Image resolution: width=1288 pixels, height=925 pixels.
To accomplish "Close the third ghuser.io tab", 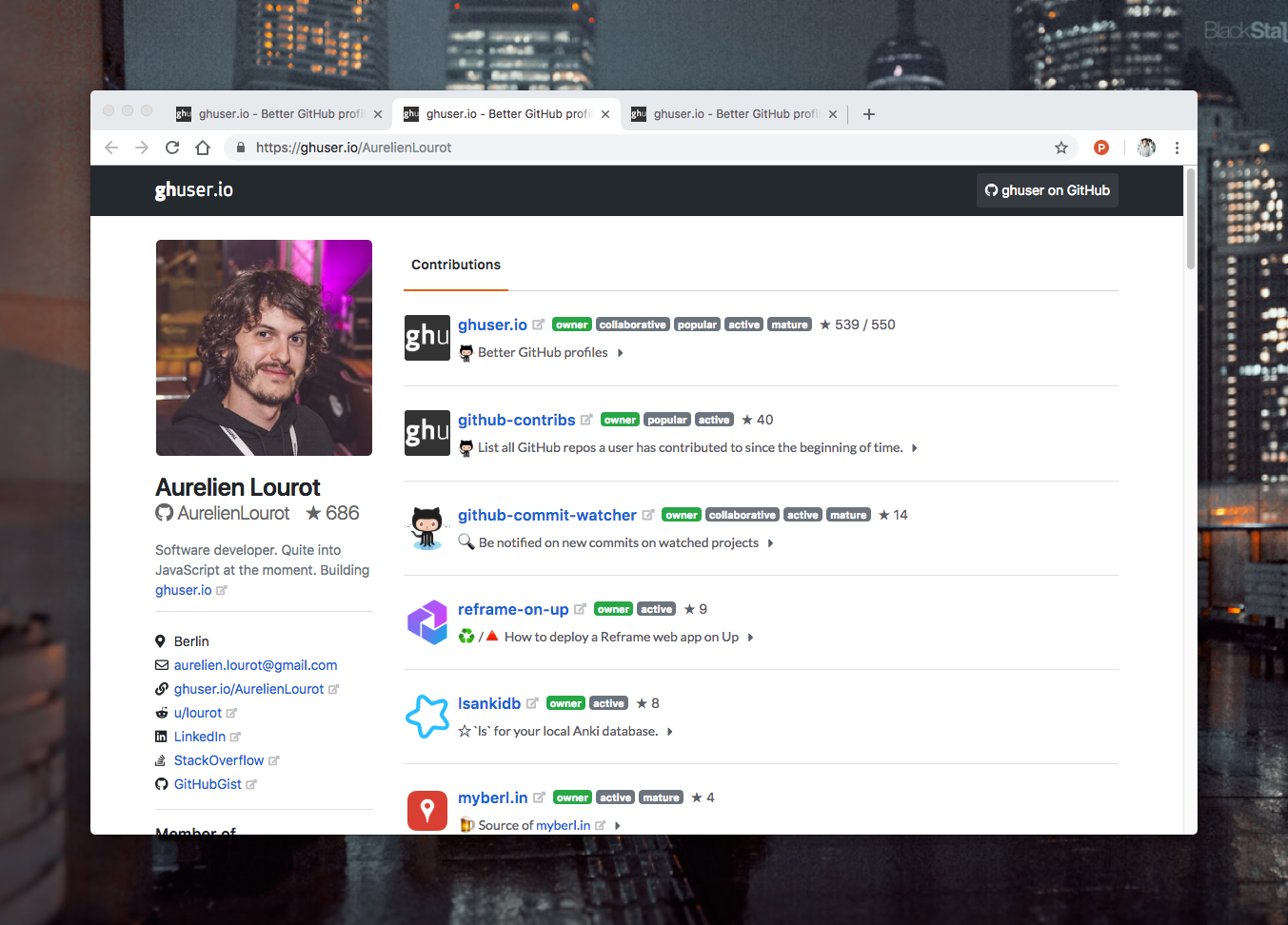I will pos(833,114).
